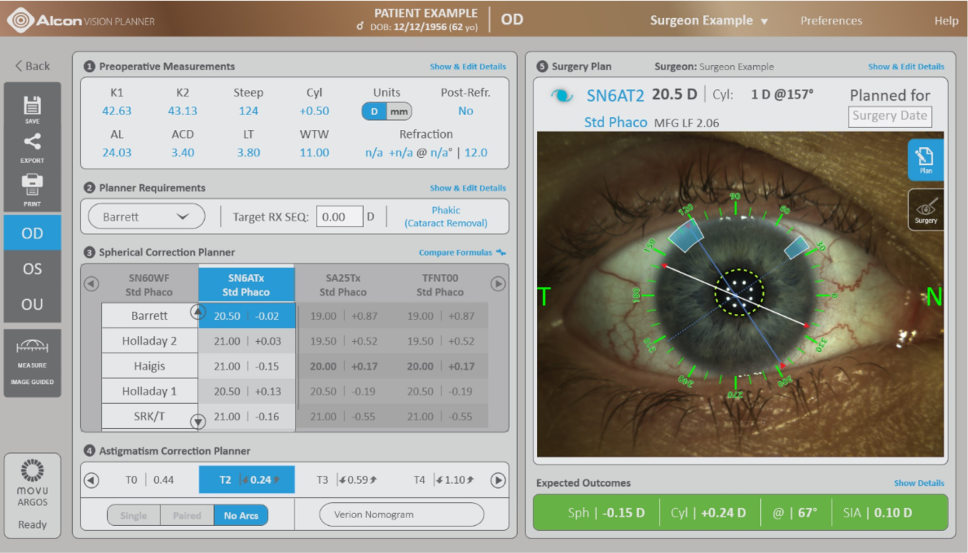Open the Barrett formula dropdown
968x553 pixels.
146,216
